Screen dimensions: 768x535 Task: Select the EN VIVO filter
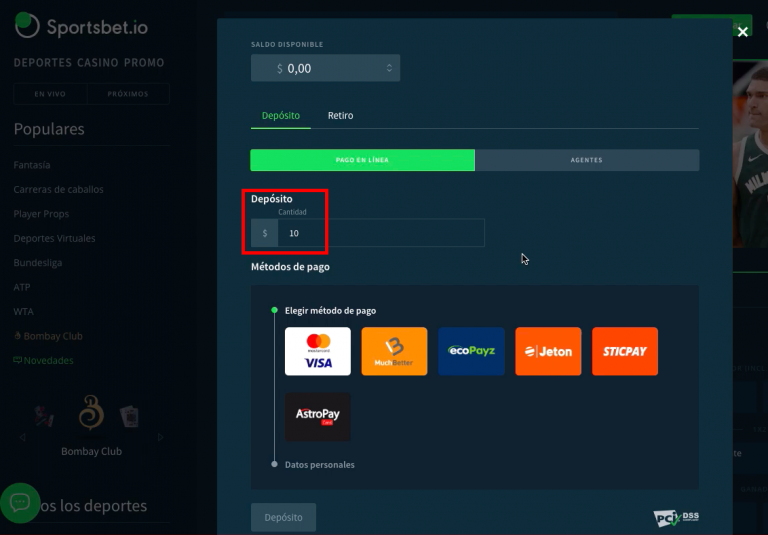coord(50,94)
